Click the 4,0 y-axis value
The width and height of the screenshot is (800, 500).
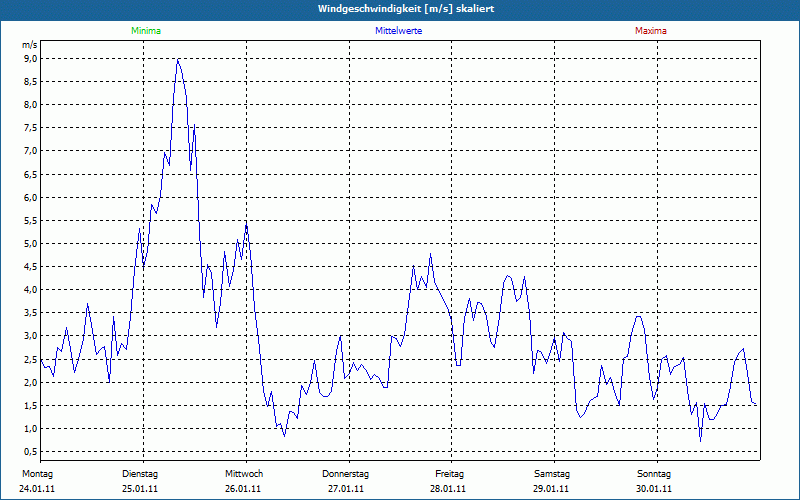tap(31, 289)
